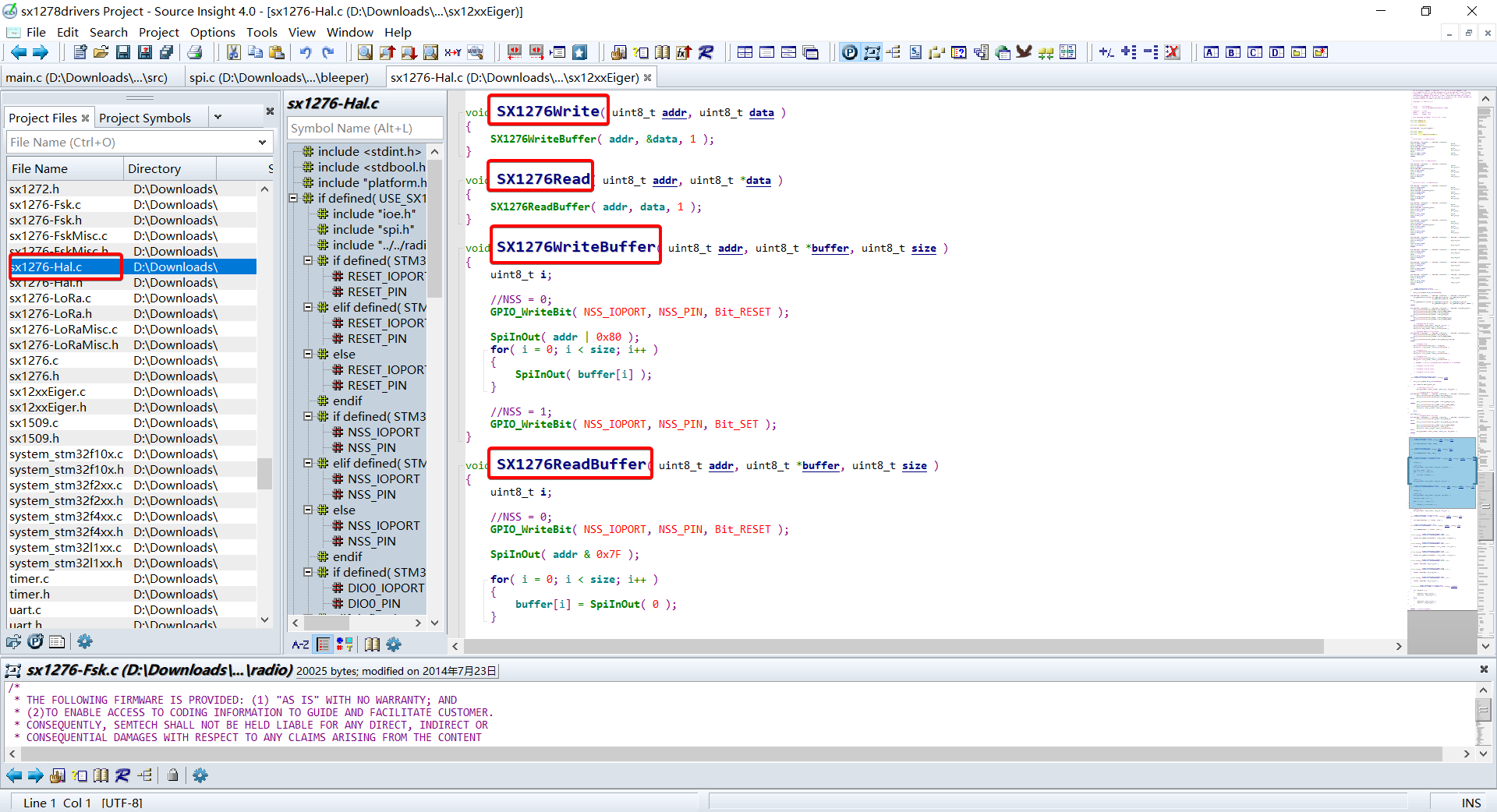Click the Cut scissors toolbar icon
This screenshot has width=1497, height=812.
point(233,52)
